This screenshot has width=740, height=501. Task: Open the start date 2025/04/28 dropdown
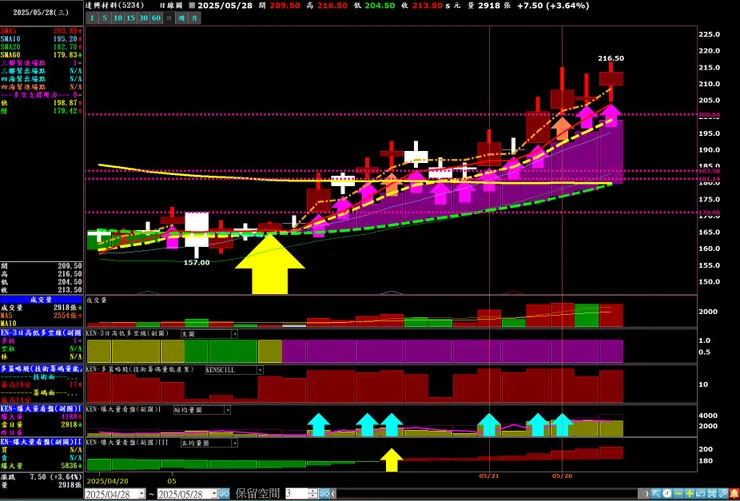point(142,494)
